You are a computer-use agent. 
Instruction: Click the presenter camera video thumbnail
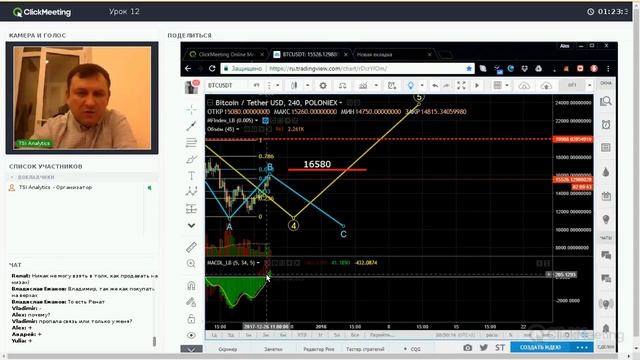coord(82,98)
